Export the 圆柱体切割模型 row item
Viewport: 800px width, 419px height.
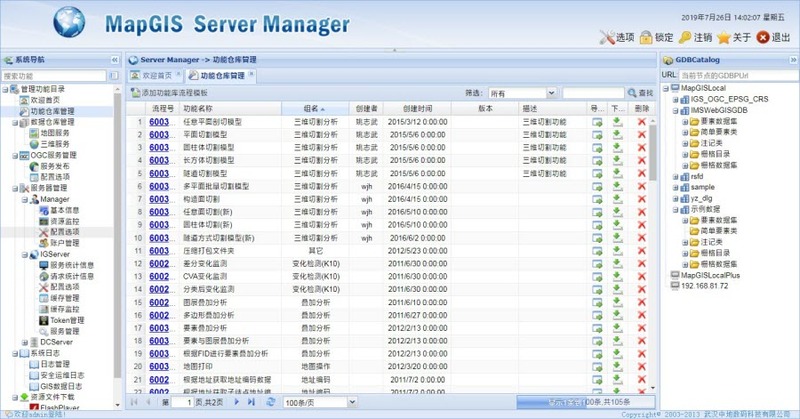596,147
